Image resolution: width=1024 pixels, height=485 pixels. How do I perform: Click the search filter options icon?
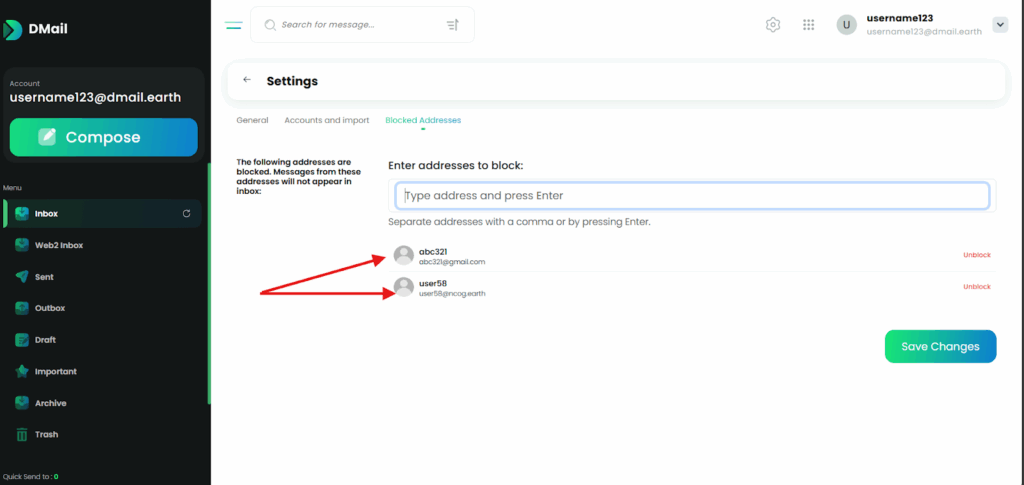pos(452,25)
